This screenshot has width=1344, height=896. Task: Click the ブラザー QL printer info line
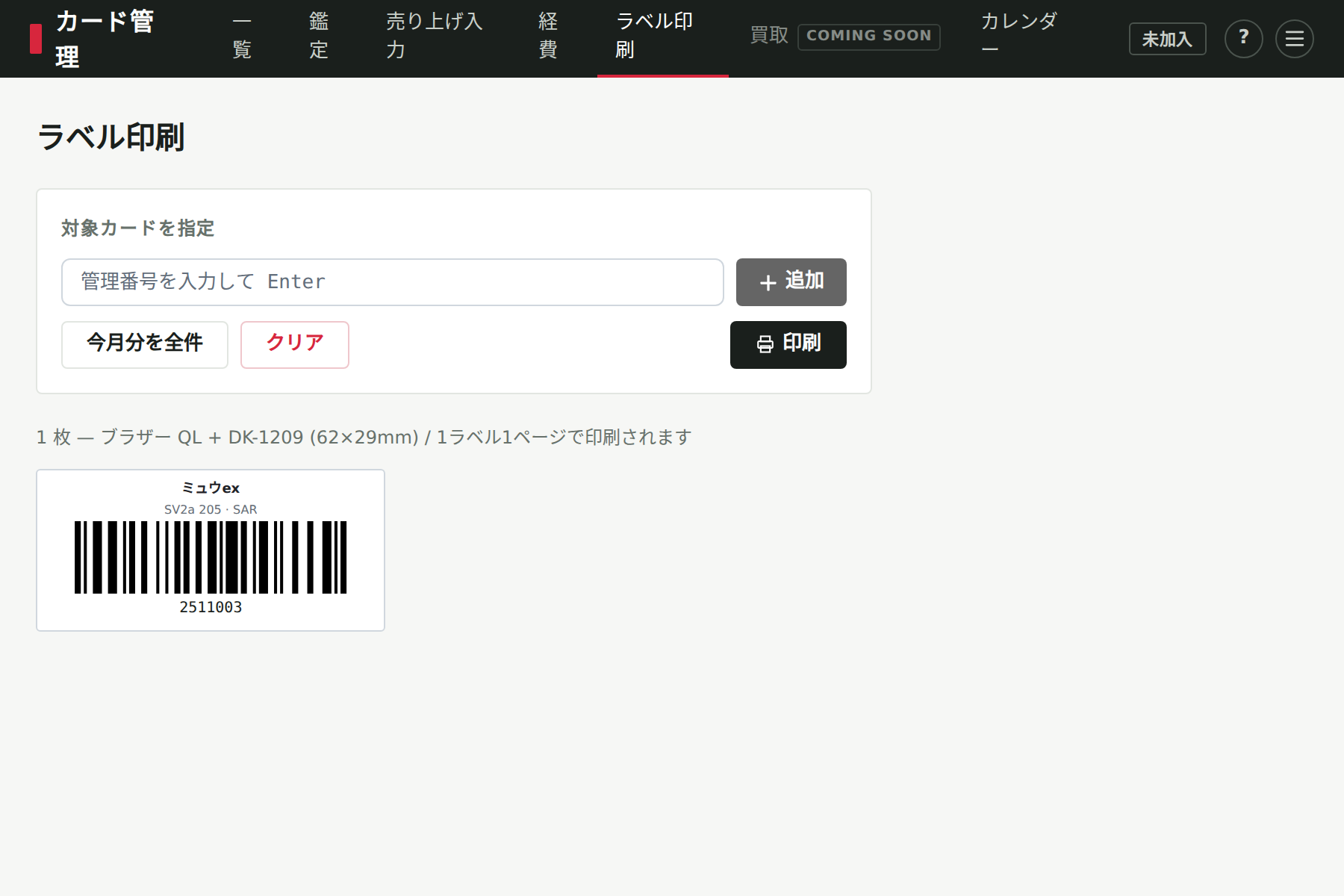pyautogui.click(x=364, y=437)
